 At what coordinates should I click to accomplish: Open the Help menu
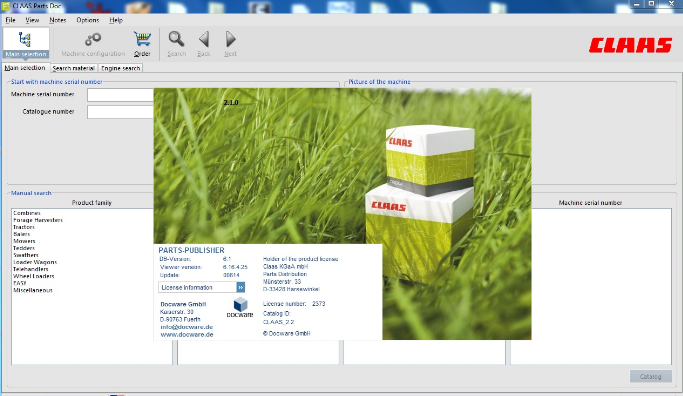[x=116, y=20]
